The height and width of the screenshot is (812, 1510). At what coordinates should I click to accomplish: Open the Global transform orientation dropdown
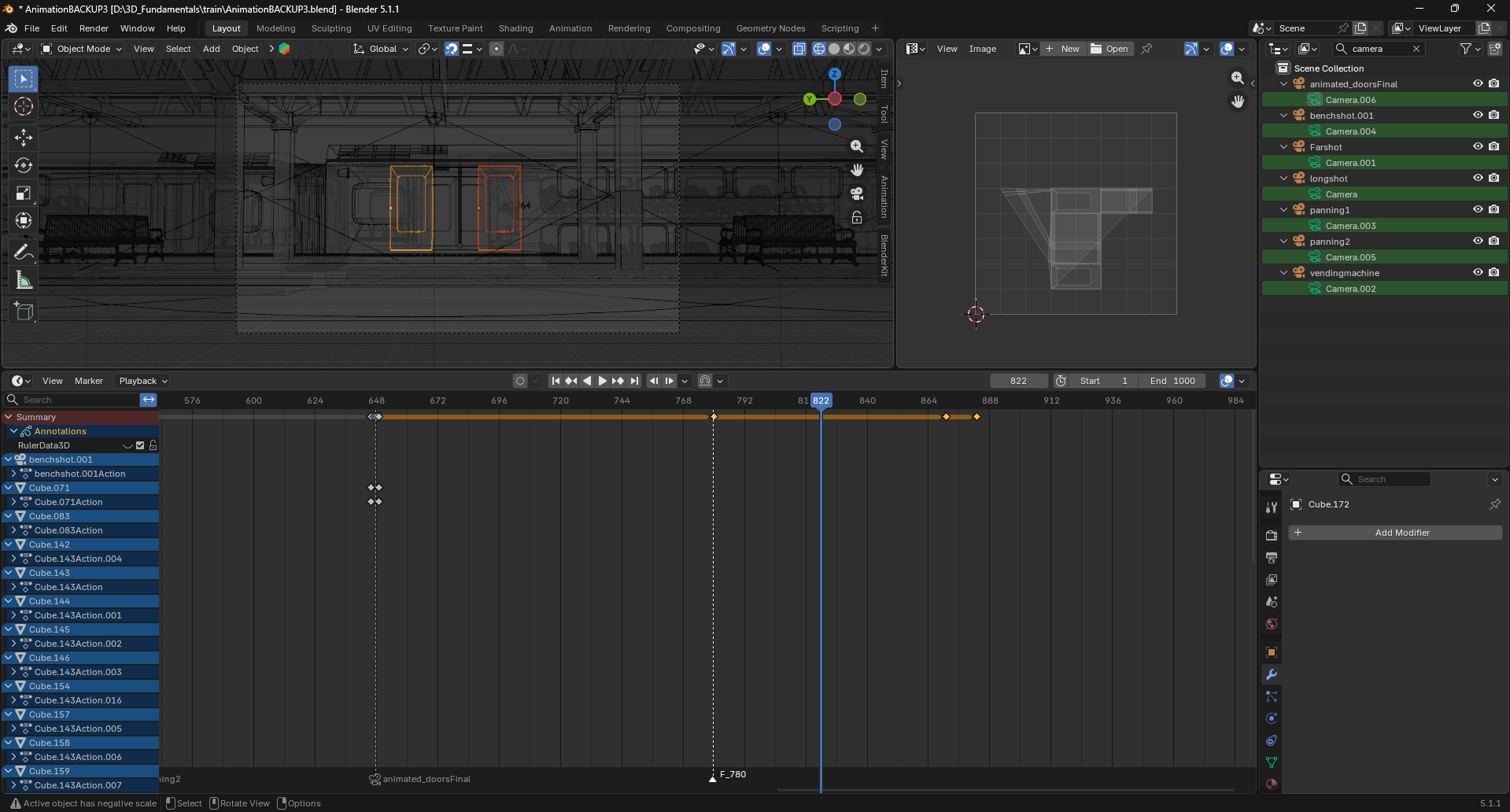381,49
